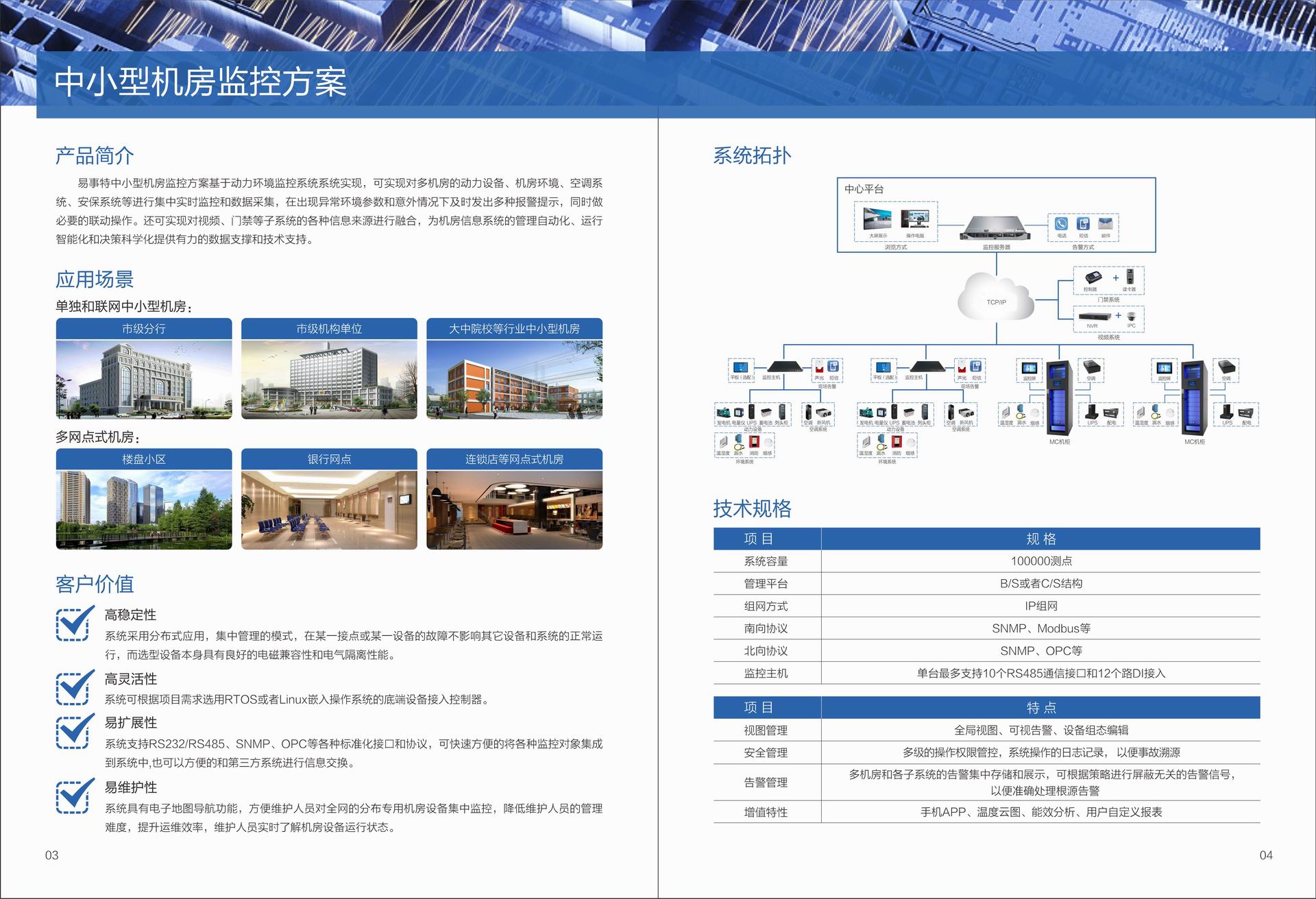Expand the 中心平台 topology group
This screenshot has width=1316, height=899.
tap(865, 190)
